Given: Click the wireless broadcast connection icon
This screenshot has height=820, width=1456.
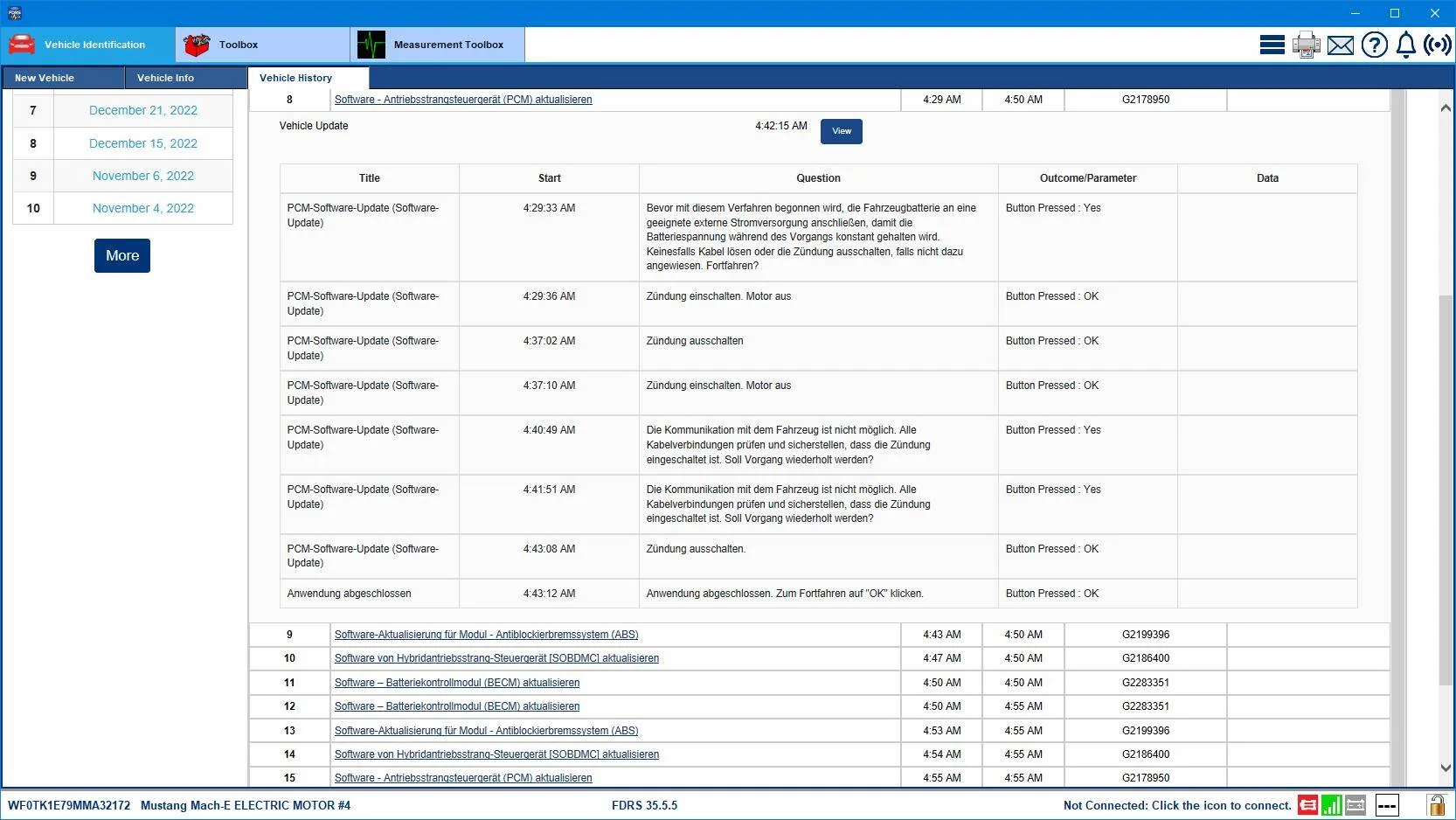Looking at the screenshot, I should pyautogui.click(x=1437, y=45).
